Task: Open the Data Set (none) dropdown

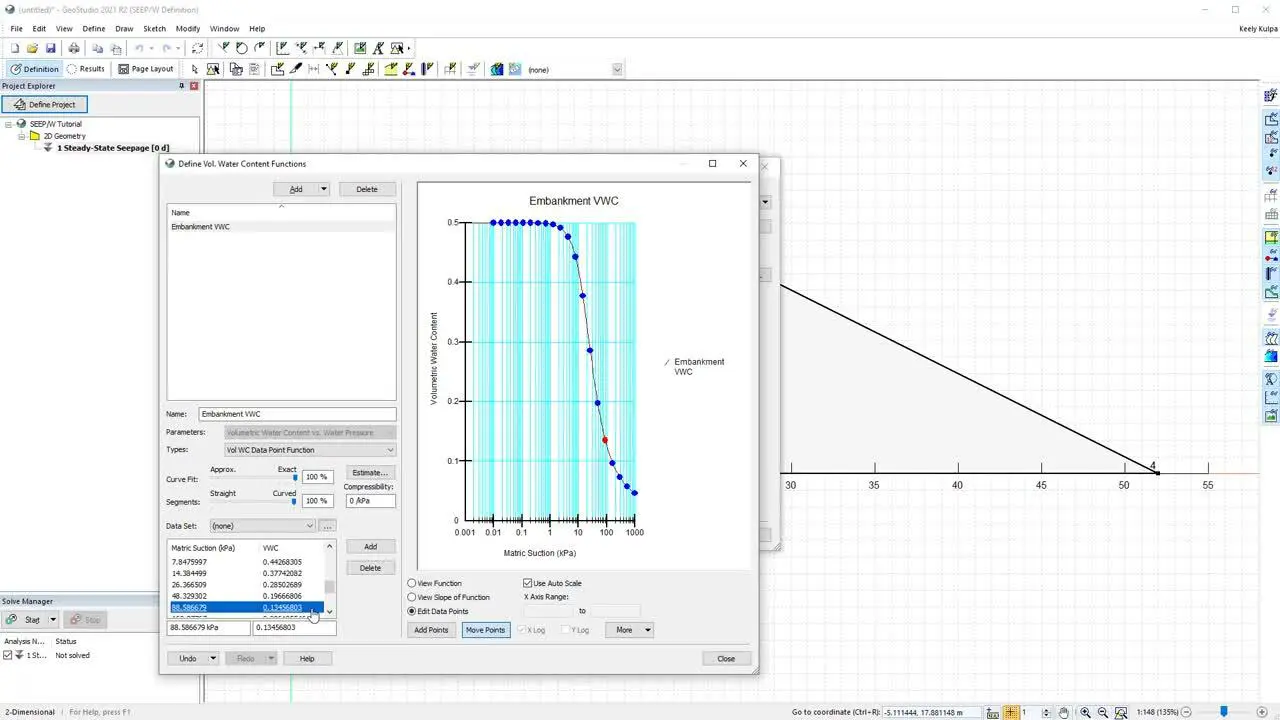Action: [x=309, y=525]
